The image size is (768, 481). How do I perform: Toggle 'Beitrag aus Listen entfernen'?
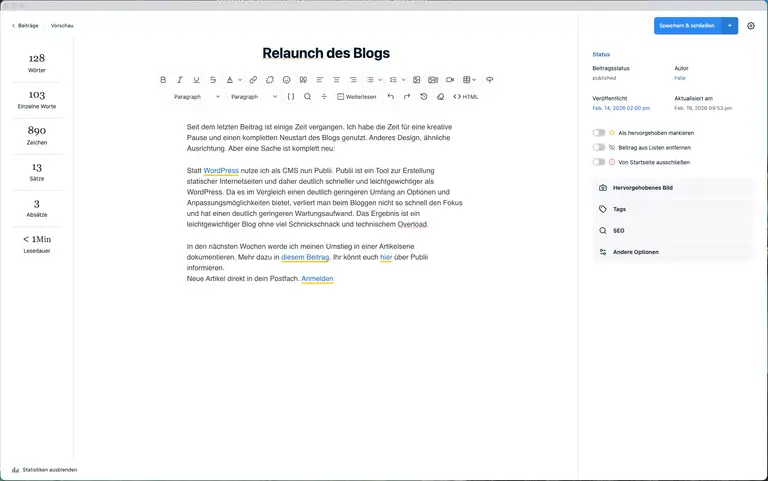point(598,147)
